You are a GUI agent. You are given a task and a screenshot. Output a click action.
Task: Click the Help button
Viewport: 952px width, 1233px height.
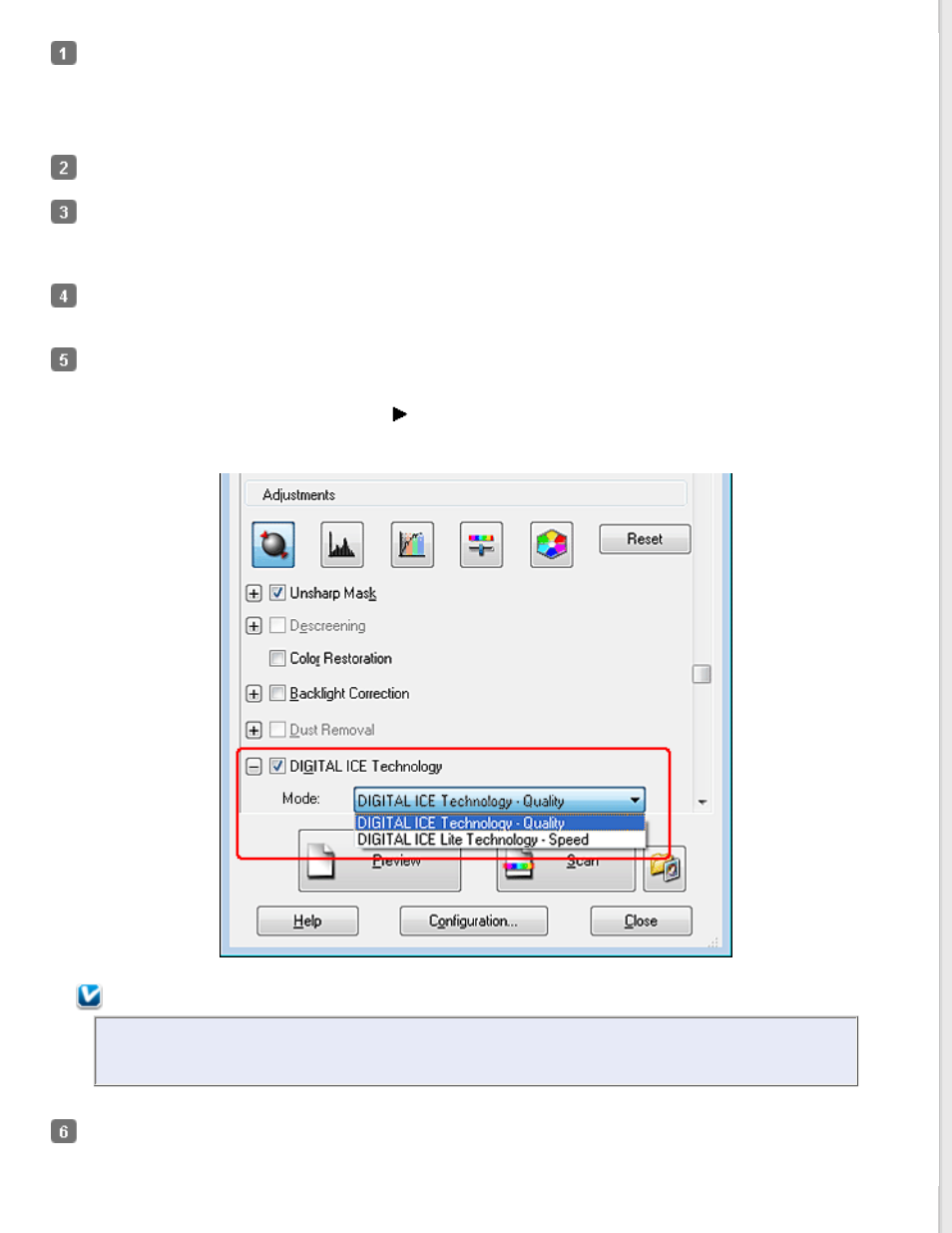(x=307, y=921)
